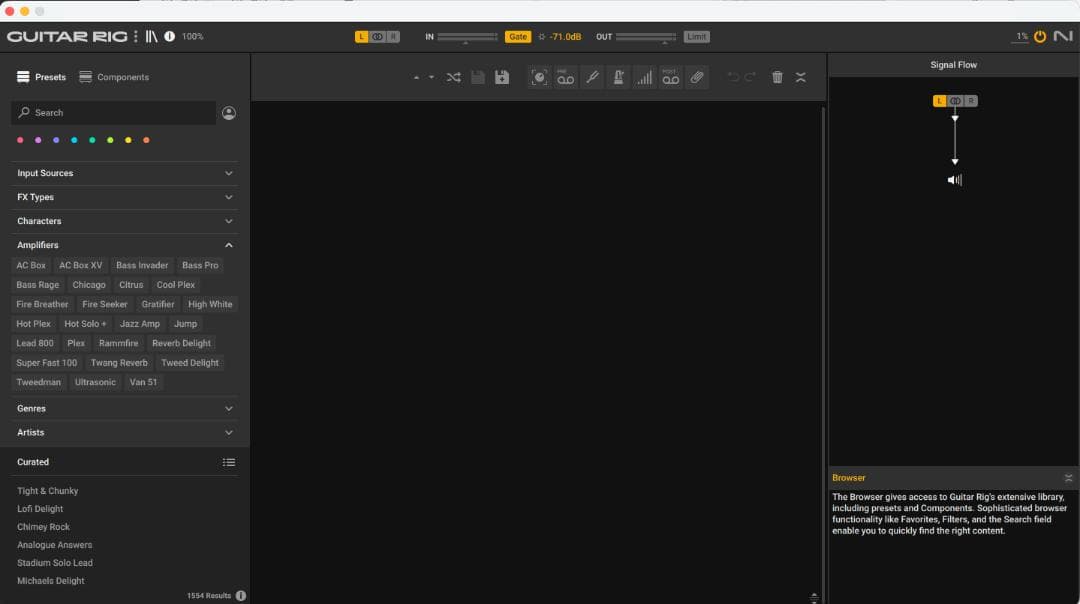Toggle the output Limit button
Image resolution: width=1080 pixels, height=604 pixels.
[x=696, y=37]
